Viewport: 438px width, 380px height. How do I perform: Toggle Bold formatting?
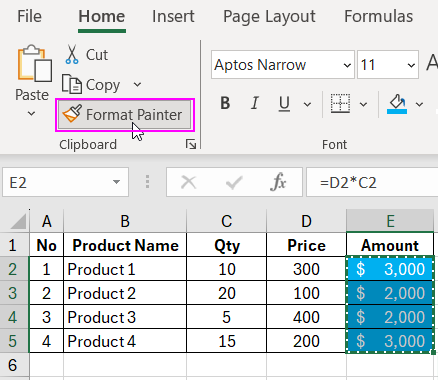225,103
